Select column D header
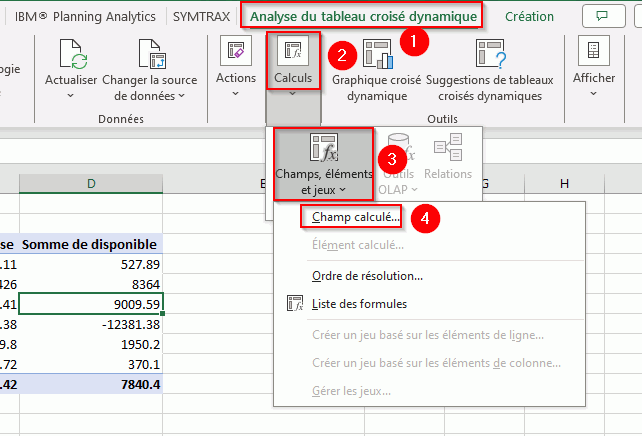This screenshot has width=642, height=436. tap(91, 184)
